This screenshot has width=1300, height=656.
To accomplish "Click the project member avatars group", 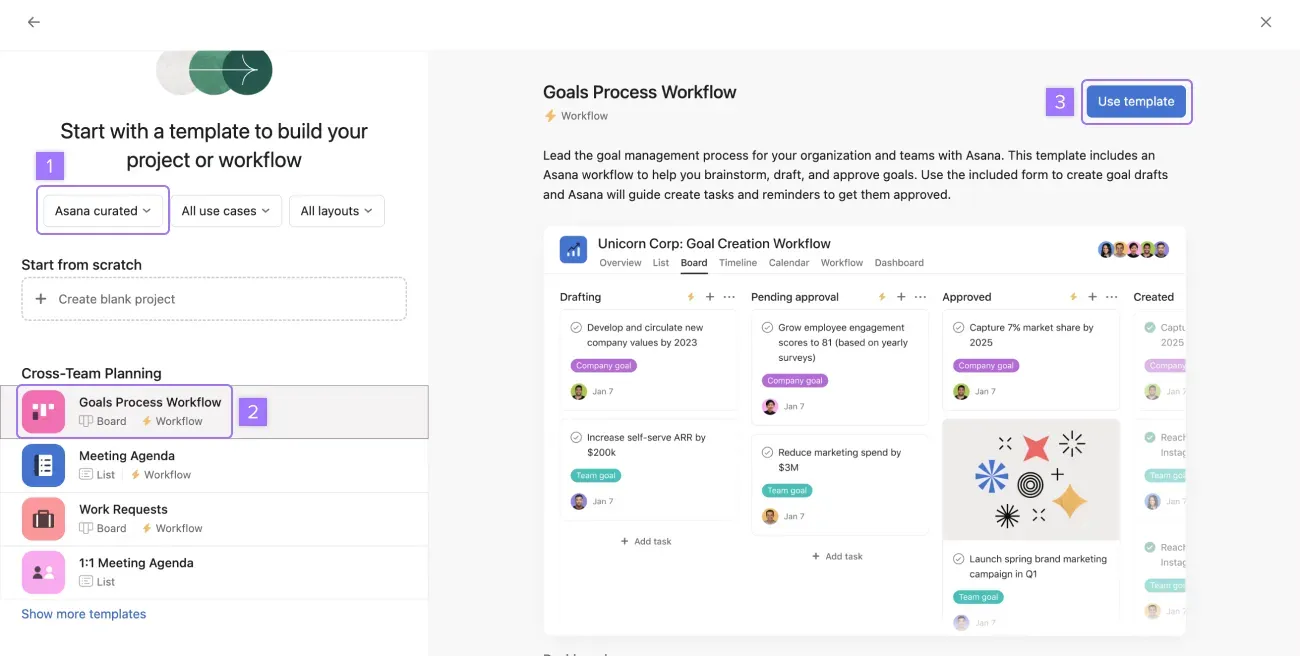I will (1133, 249).
